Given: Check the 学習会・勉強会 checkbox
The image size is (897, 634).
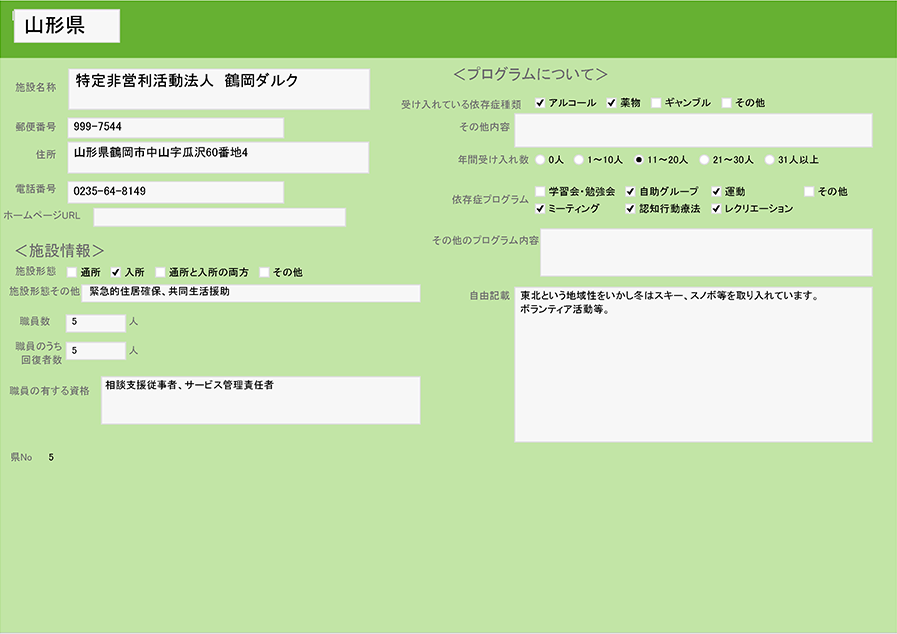Looking at the screenshot, I should coord(540,191).
